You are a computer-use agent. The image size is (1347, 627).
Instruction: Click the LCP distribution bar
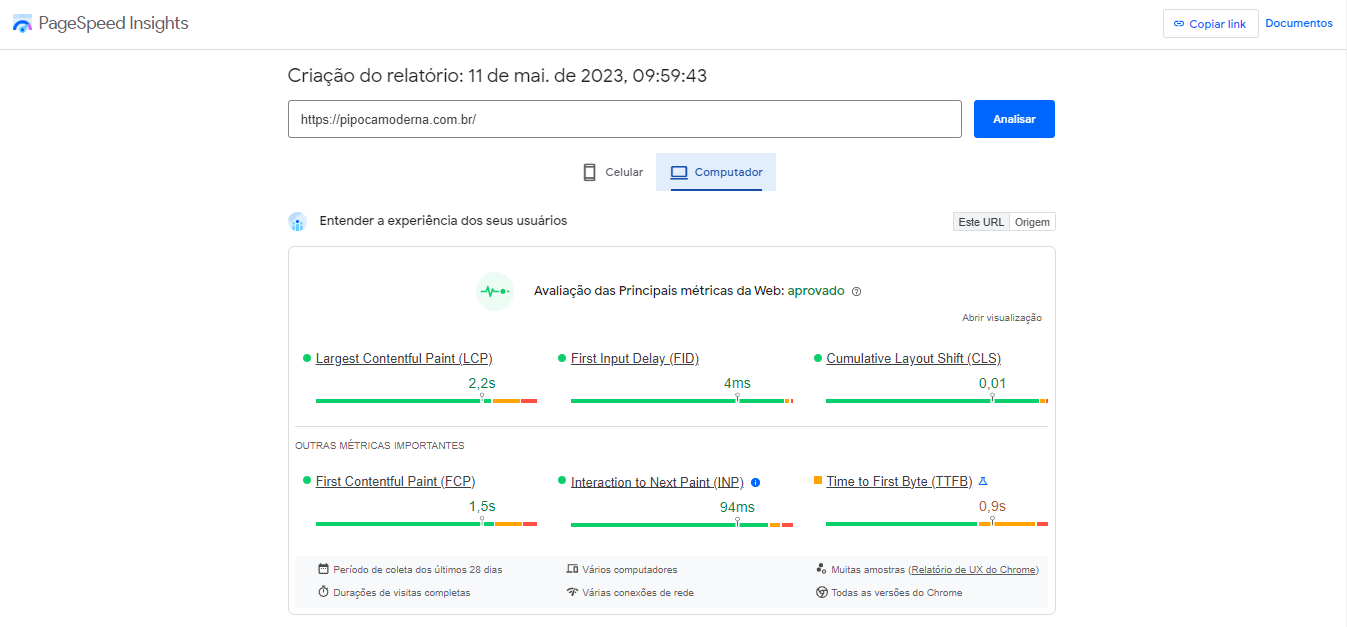pos(427,400)
